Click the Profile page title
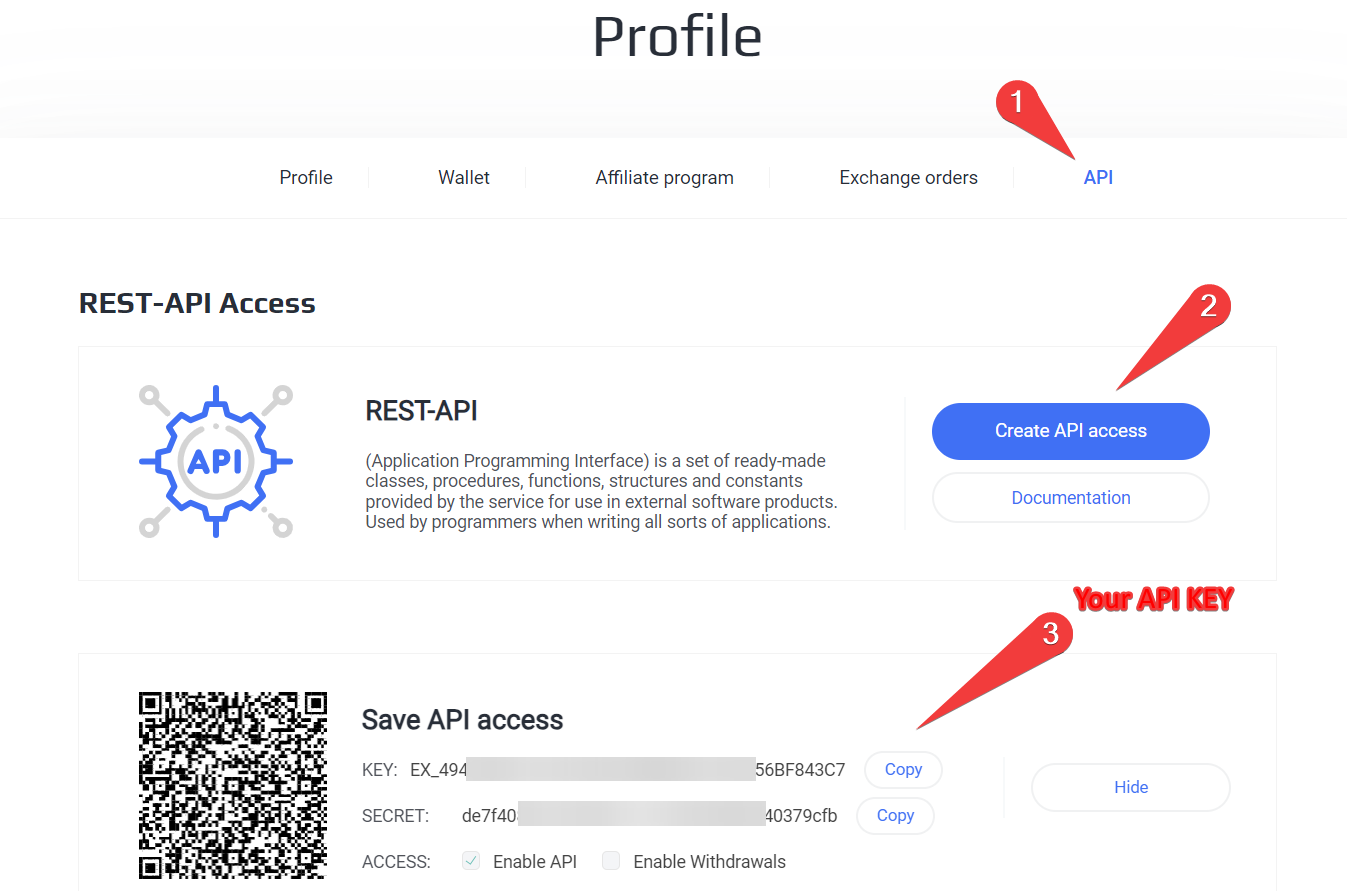Image resolution: width=1347 pixels, height=891 pixels. 677,37
